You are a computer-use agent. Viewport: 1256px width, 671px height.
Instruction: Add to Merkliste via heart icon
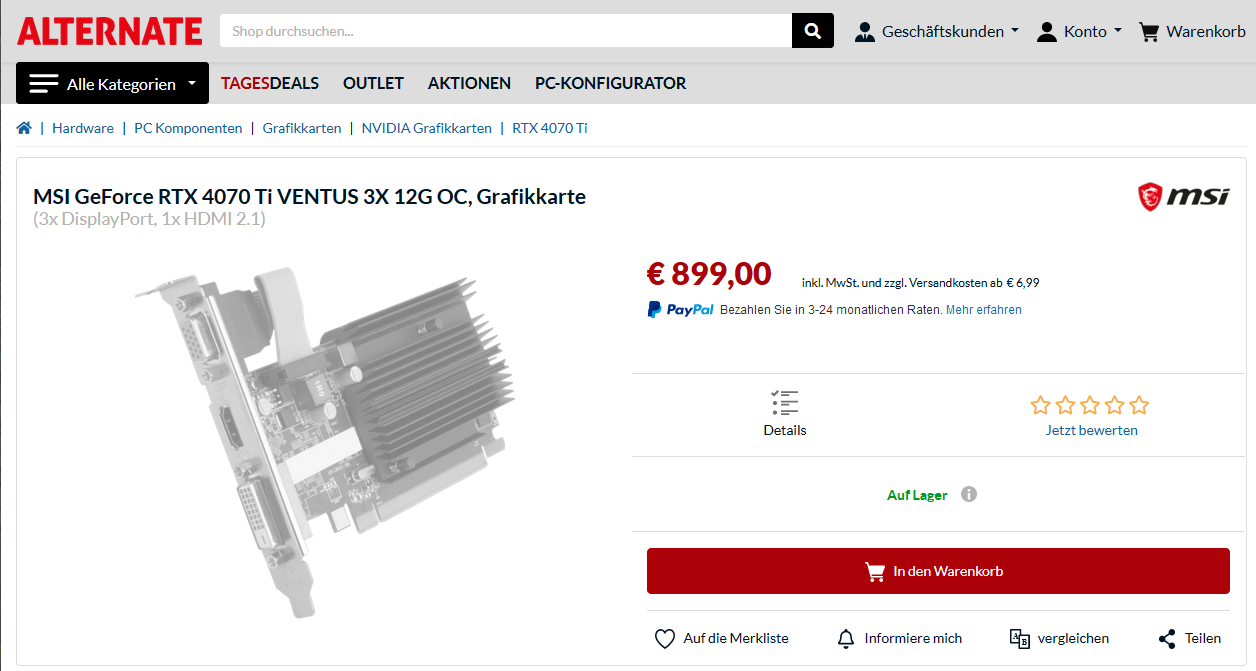click(665, 638)
